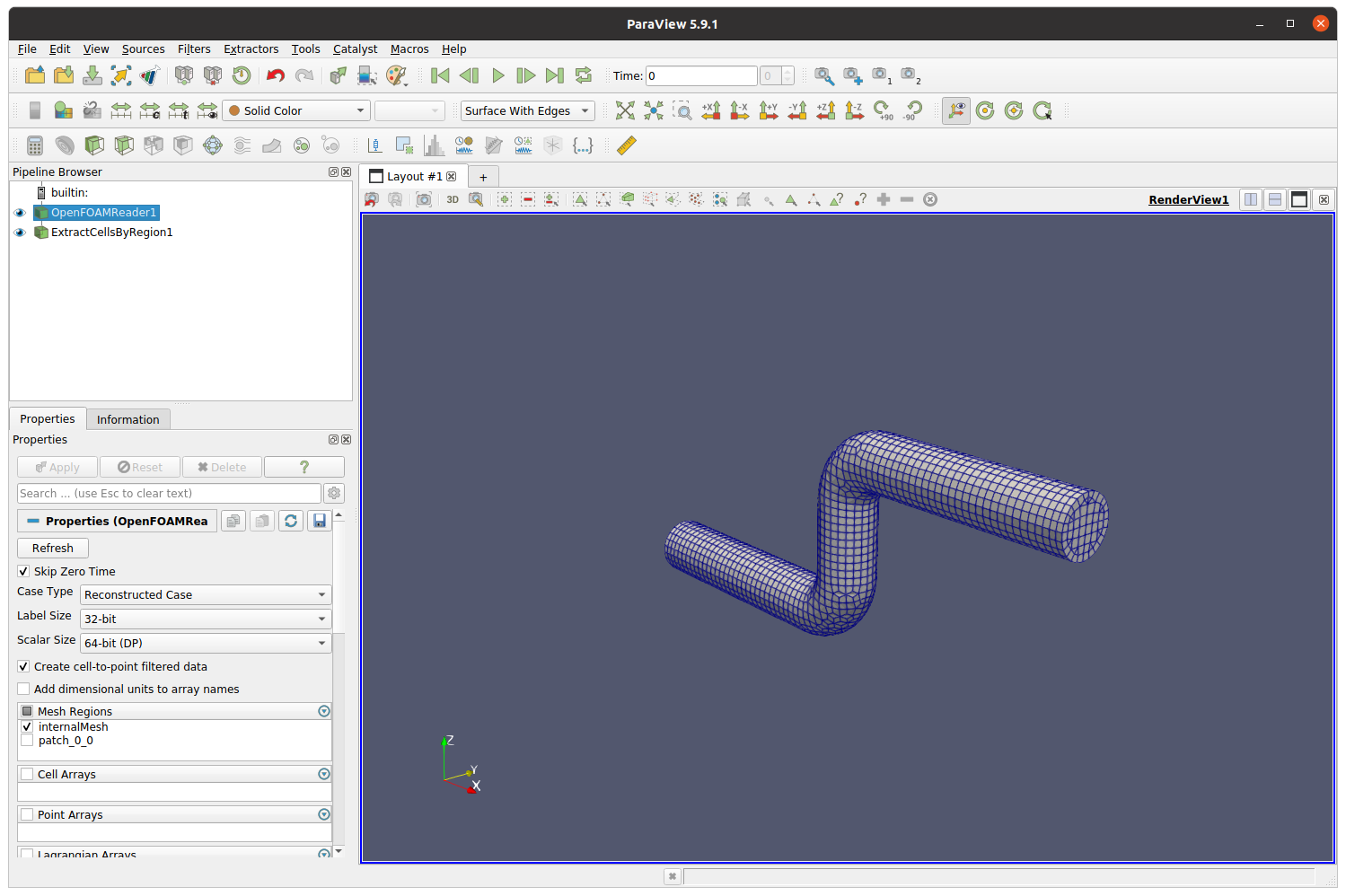This screenshot has height=896, width=1346.
Task: Set view direction to -Z
Action: tap(855, 110)
